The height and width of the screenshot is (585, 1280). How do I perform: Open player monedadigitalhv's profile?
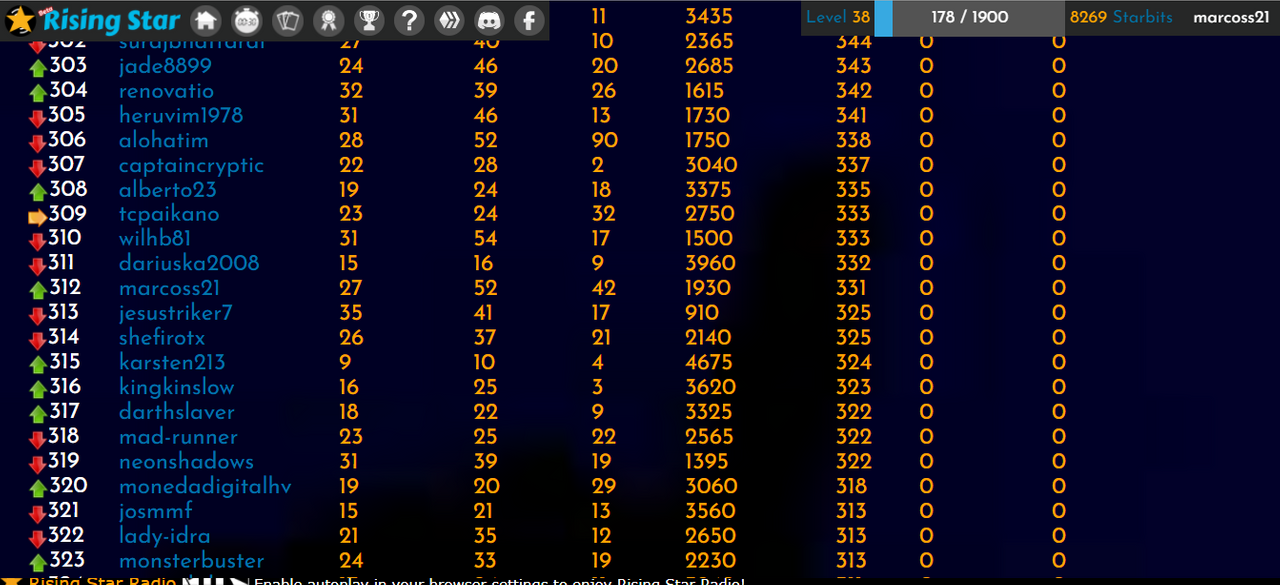click(x=205, y=487)
